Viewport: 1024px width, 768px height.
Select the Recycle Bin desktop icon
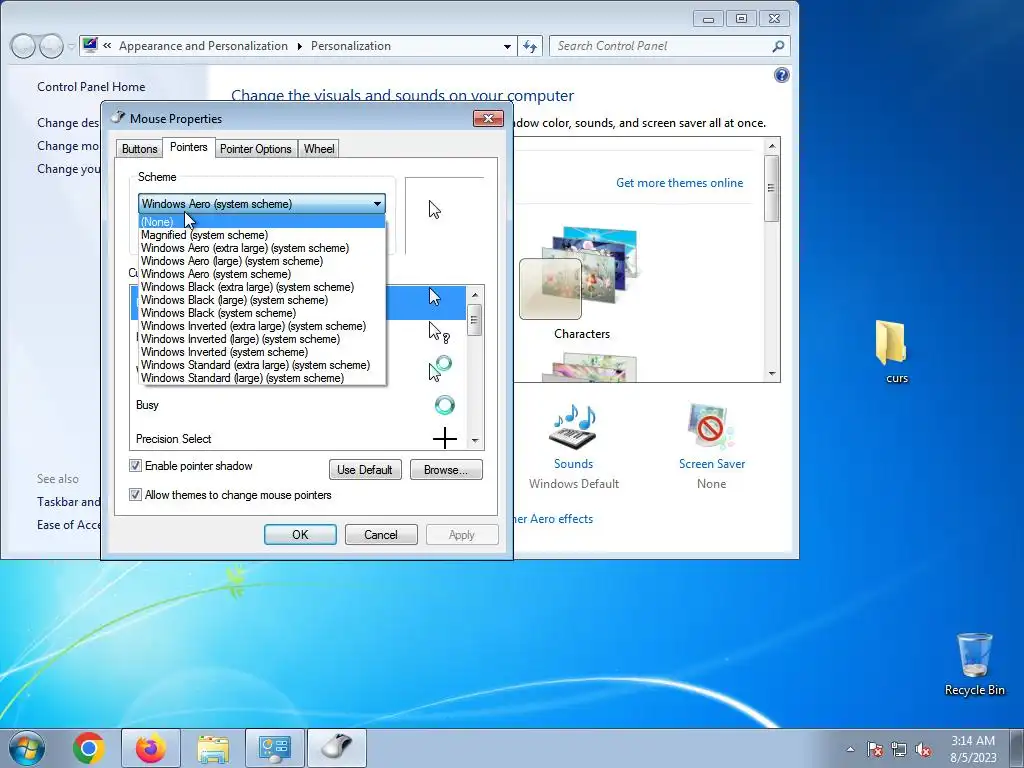pos(974,665)
